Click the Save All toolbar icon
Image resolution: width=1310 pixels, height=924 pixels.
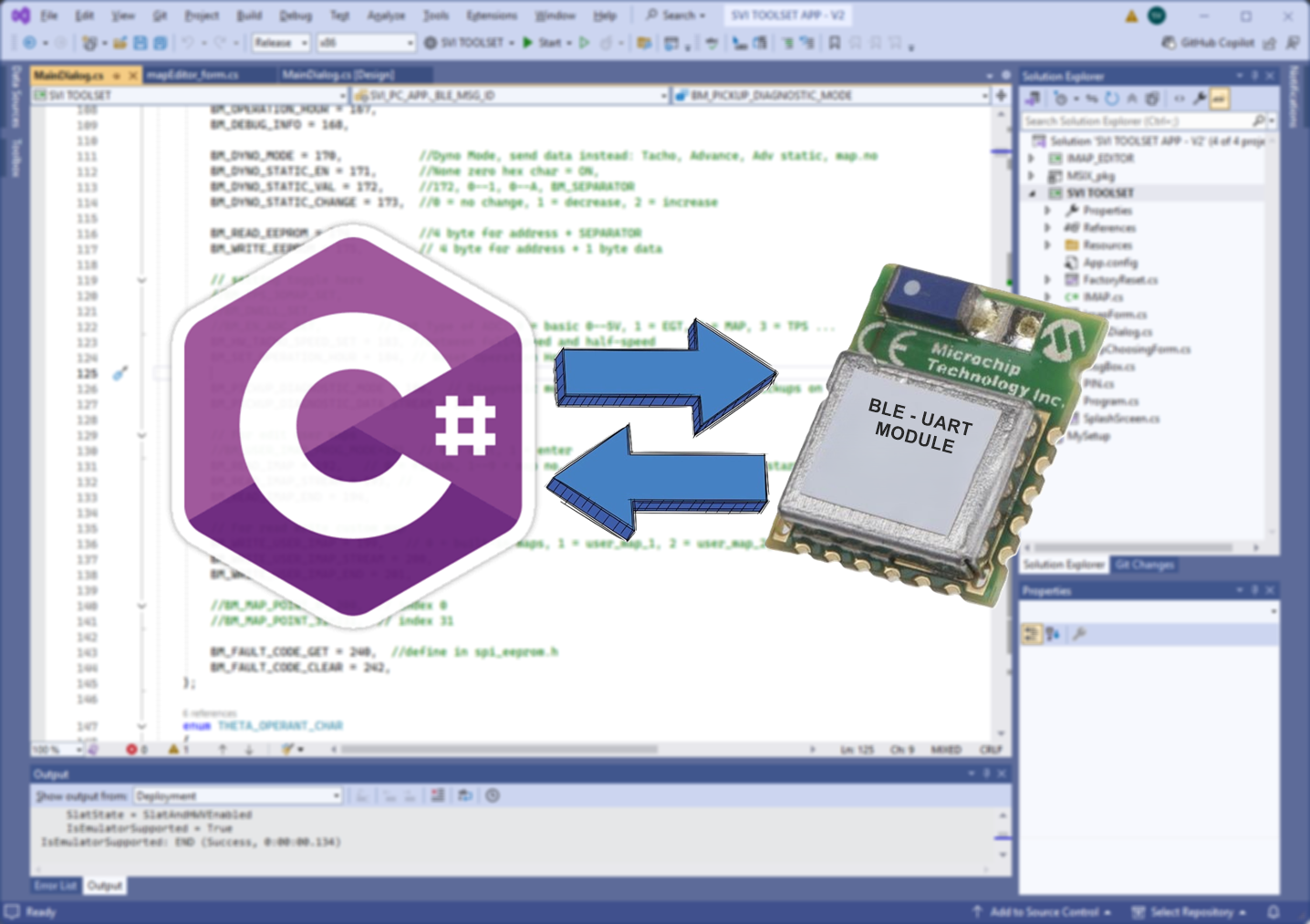click(160, 43)
